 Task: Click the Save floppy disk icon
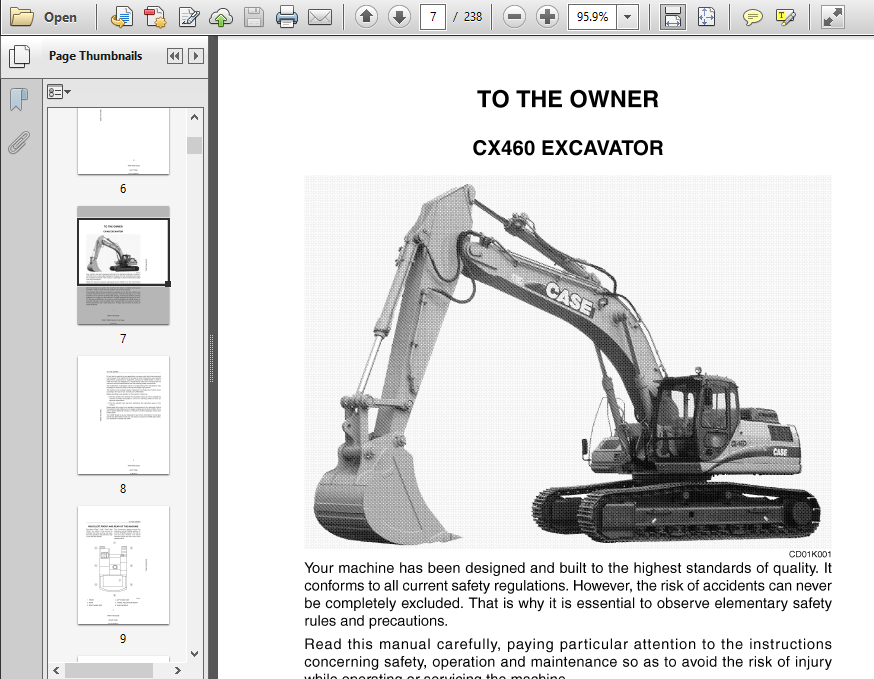click(254, 17)
